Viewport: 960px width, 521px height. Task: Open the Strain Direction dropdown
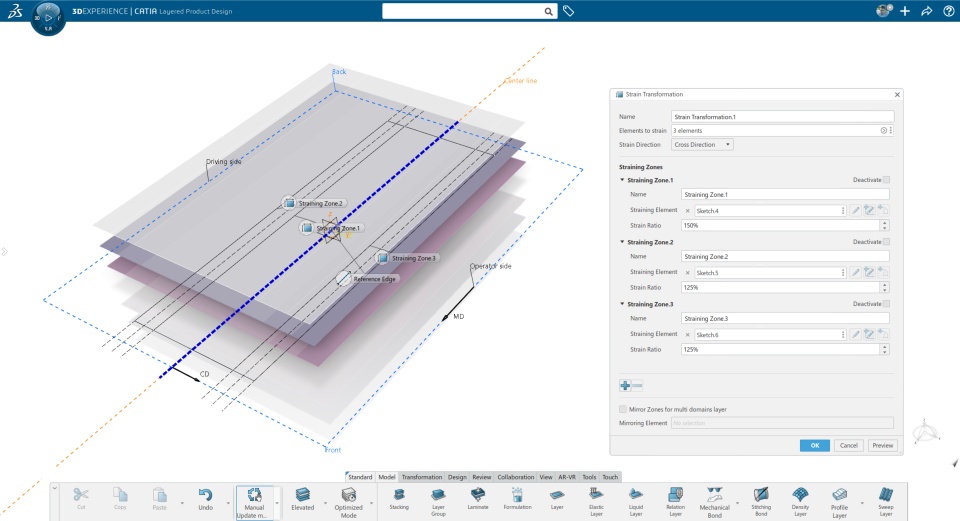coord(702,144)
